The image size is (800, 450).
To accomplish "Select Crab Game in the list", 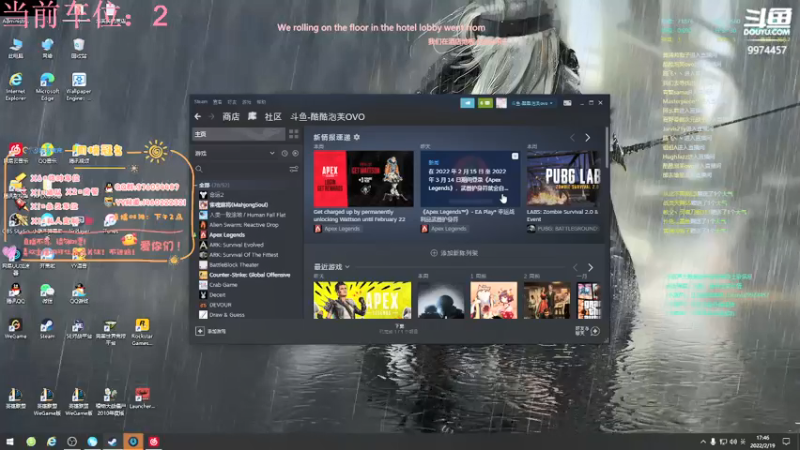I will click(218, 285).
